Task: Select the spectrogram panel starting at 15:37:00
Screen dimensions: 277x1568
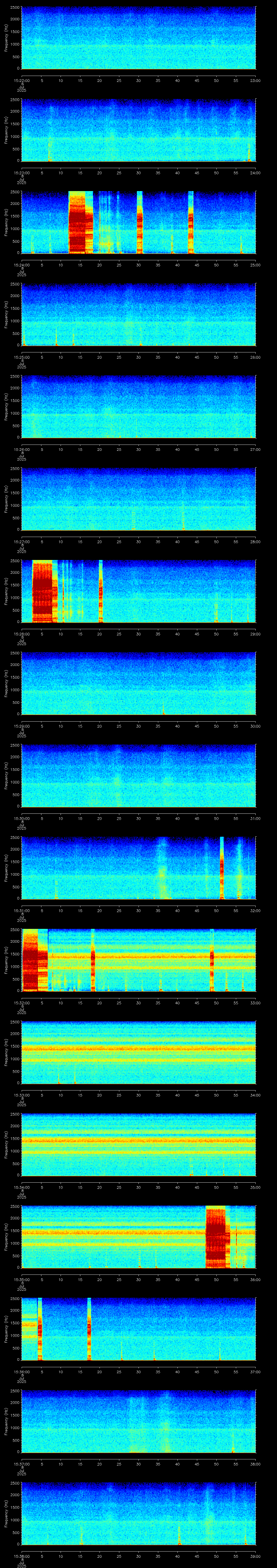Action: coord(138,1421)
